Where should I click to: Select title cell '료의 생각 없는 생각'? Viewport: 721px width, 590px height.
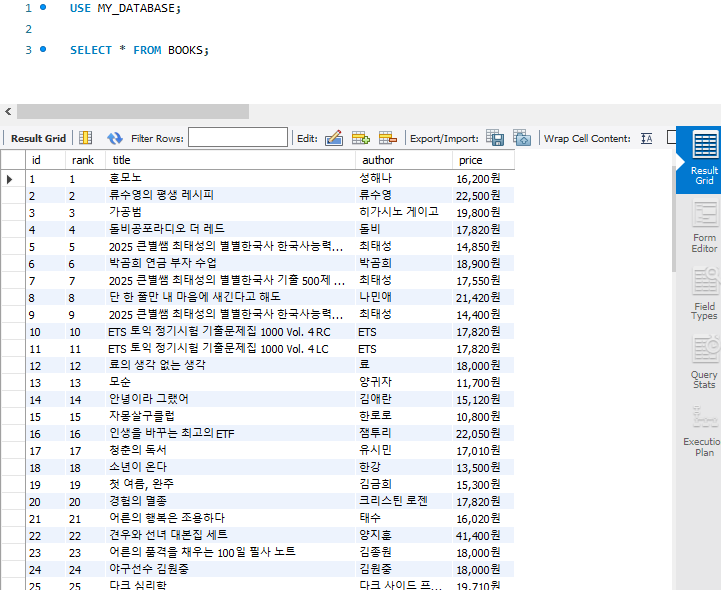tap(230, 366)
